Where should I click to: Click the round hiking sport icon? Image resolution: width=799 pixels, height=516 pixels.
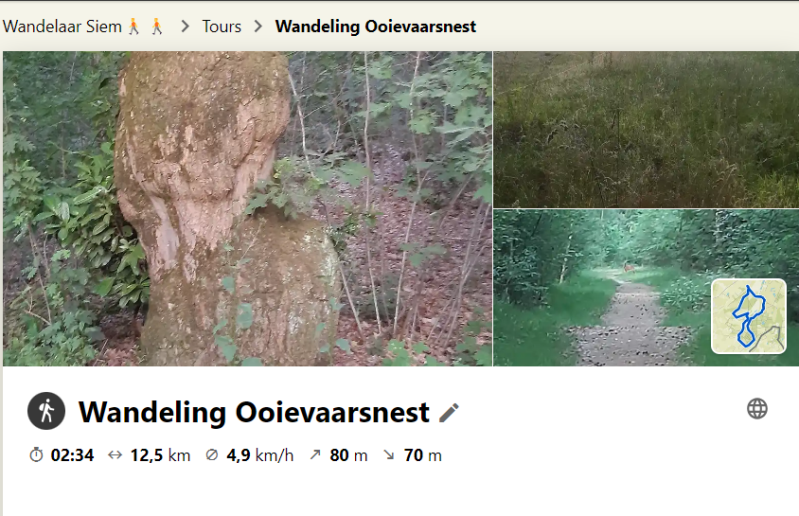(46, 411)
